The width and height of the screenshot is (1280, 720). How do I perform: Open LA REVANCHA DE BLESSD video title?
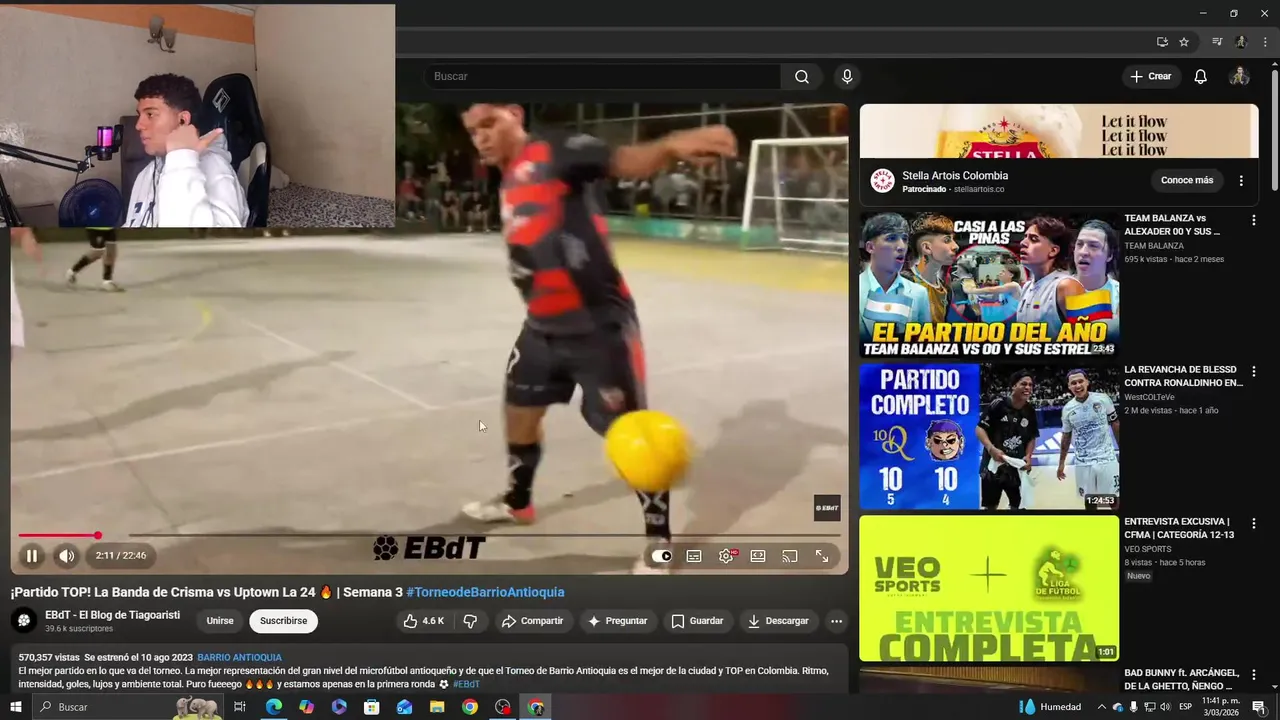click(x=1184, y=376)
